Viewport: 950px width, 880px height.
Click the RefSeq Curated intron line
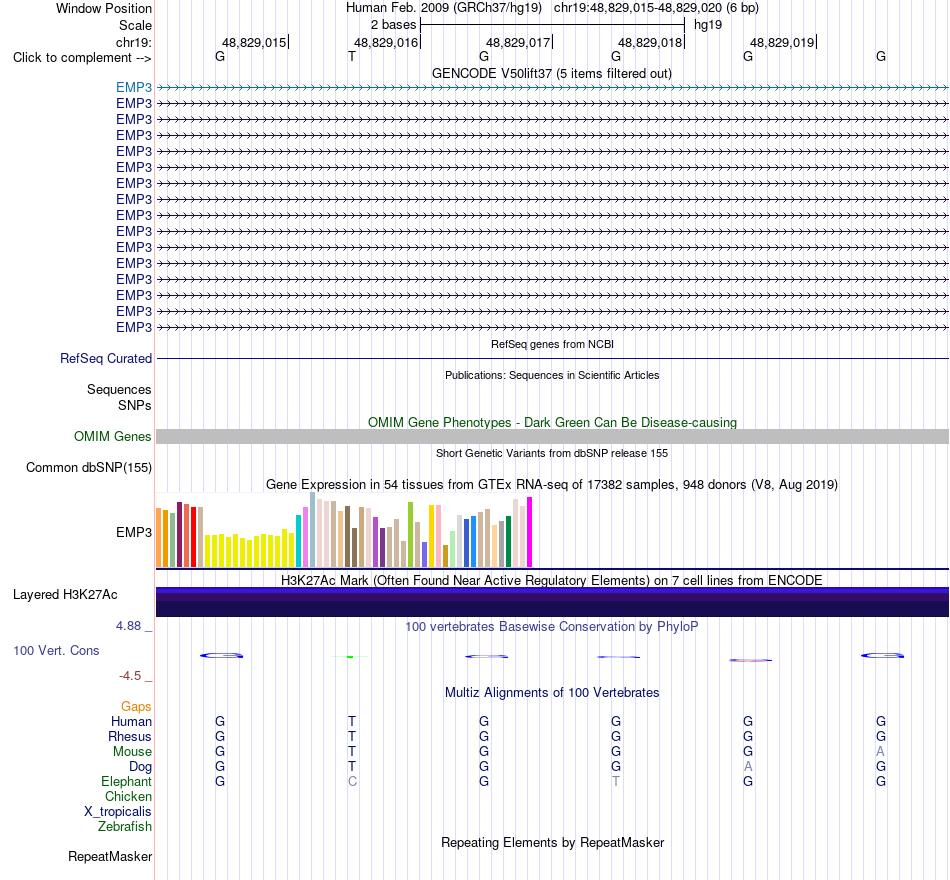click(x=552, y=358)
